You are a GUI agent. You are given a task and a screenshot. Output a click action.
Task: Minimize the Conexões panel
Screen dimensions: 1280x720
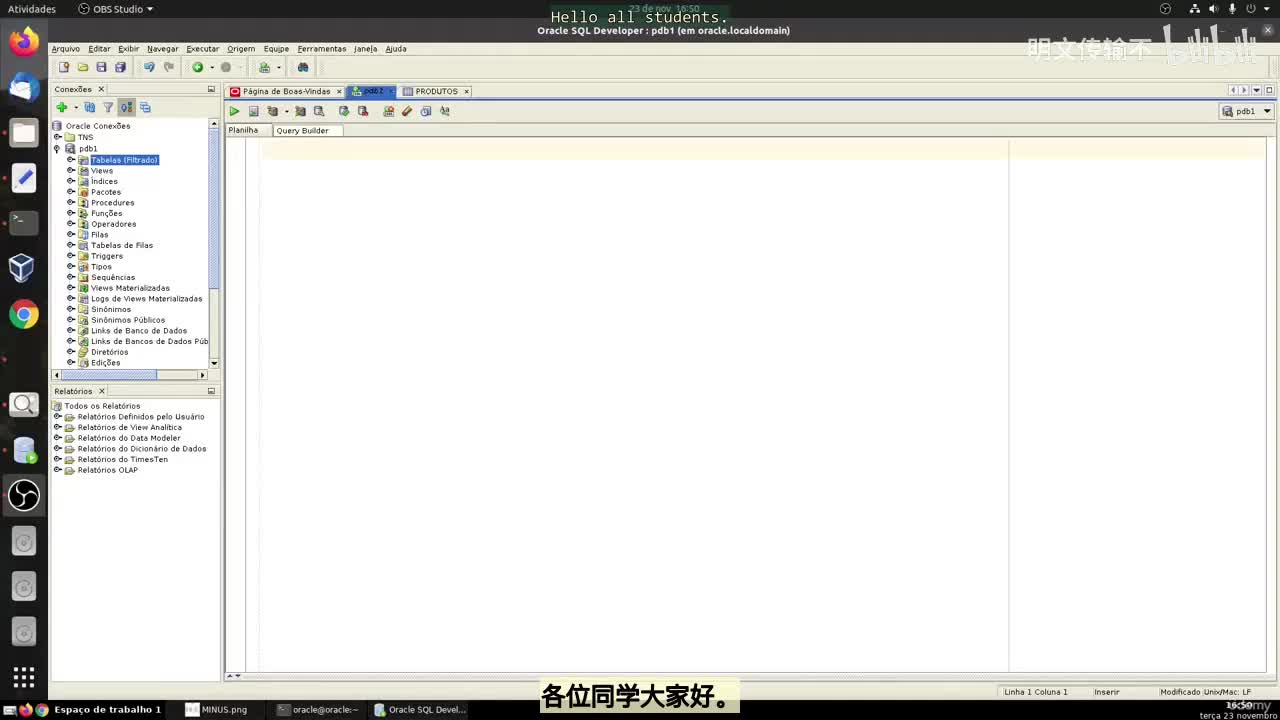[211, 89]
